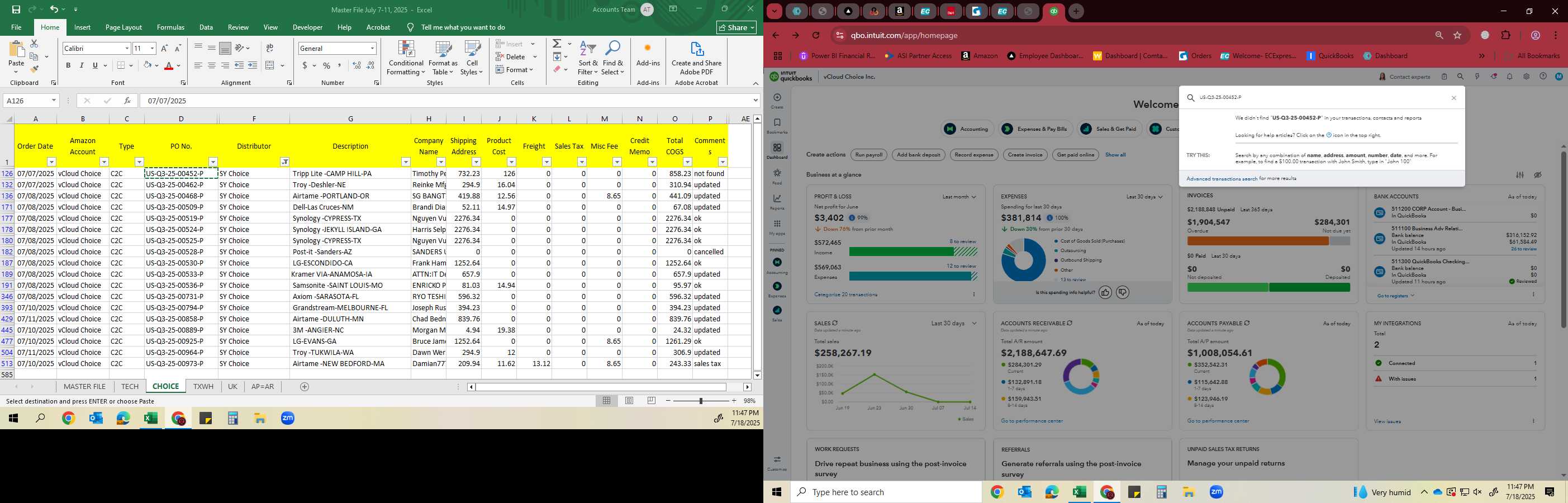Toggle Underline formatting in Excel
This screenshot has width=1568, height=503.
pyautogui.click(x=95, y=65)
